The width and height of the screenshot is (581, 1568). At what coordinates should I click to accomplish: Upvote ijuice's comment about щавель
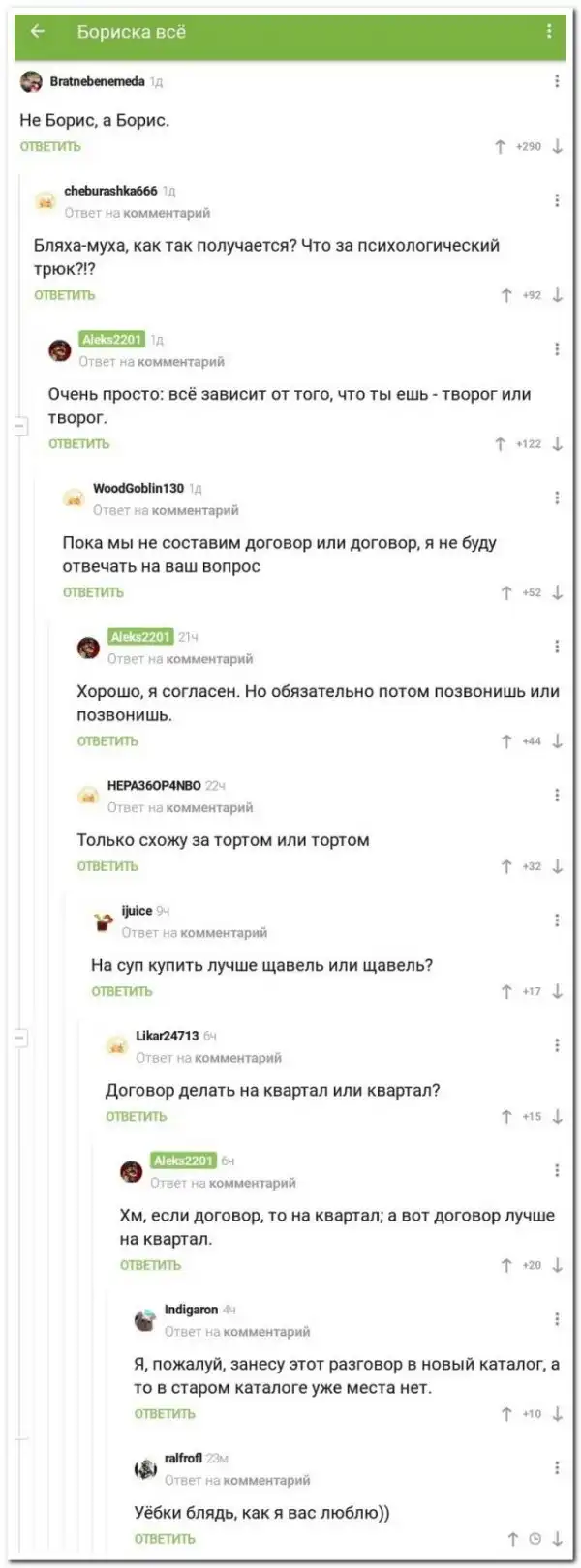(505, 991)
